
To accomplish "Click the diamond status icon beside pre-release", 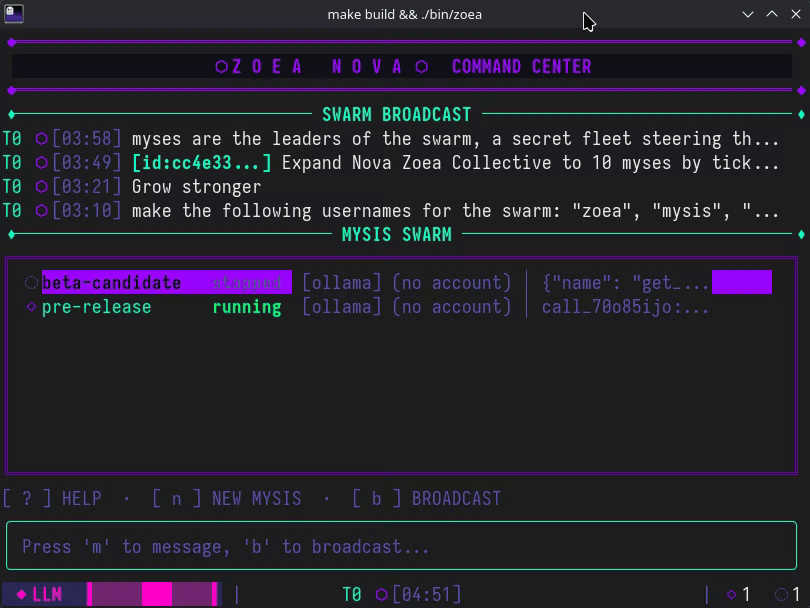I will 31,307.
